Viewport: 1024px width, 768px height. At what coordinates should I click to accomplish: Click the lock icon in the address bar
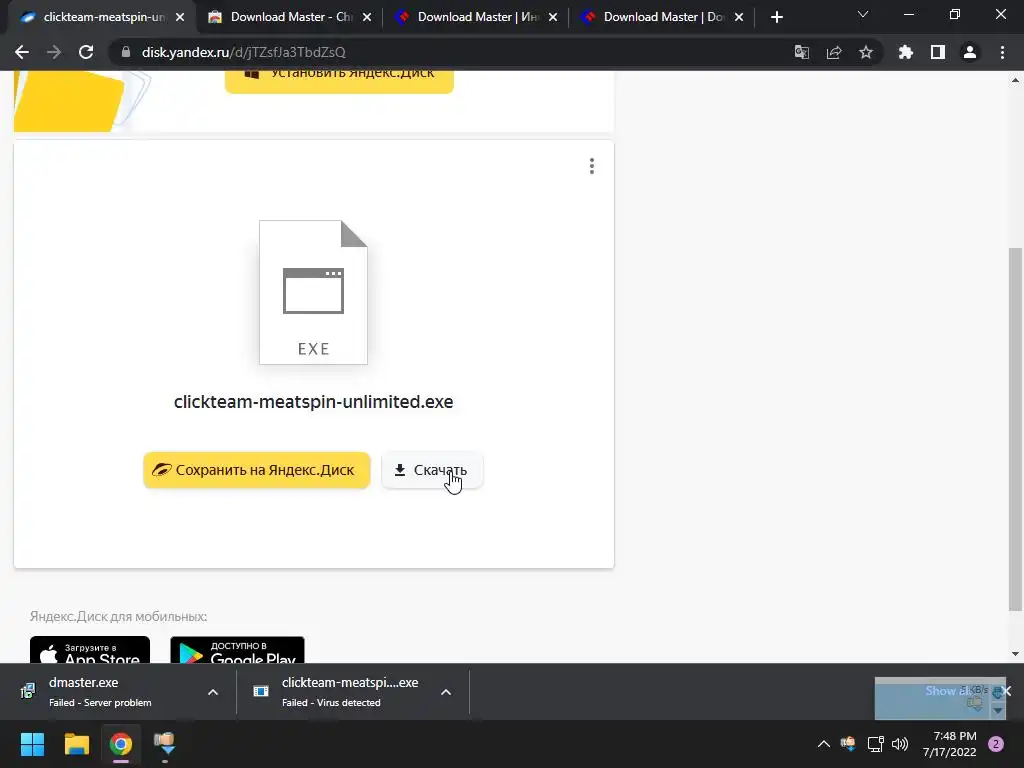point(126,52)
